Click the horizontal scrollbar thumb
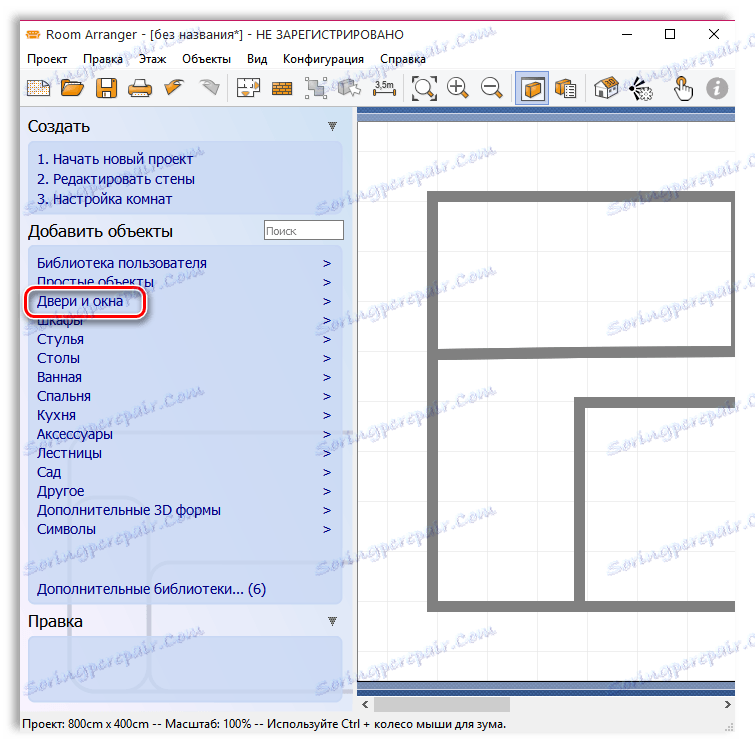The image size is (755, 752). (x=442, y=704)
